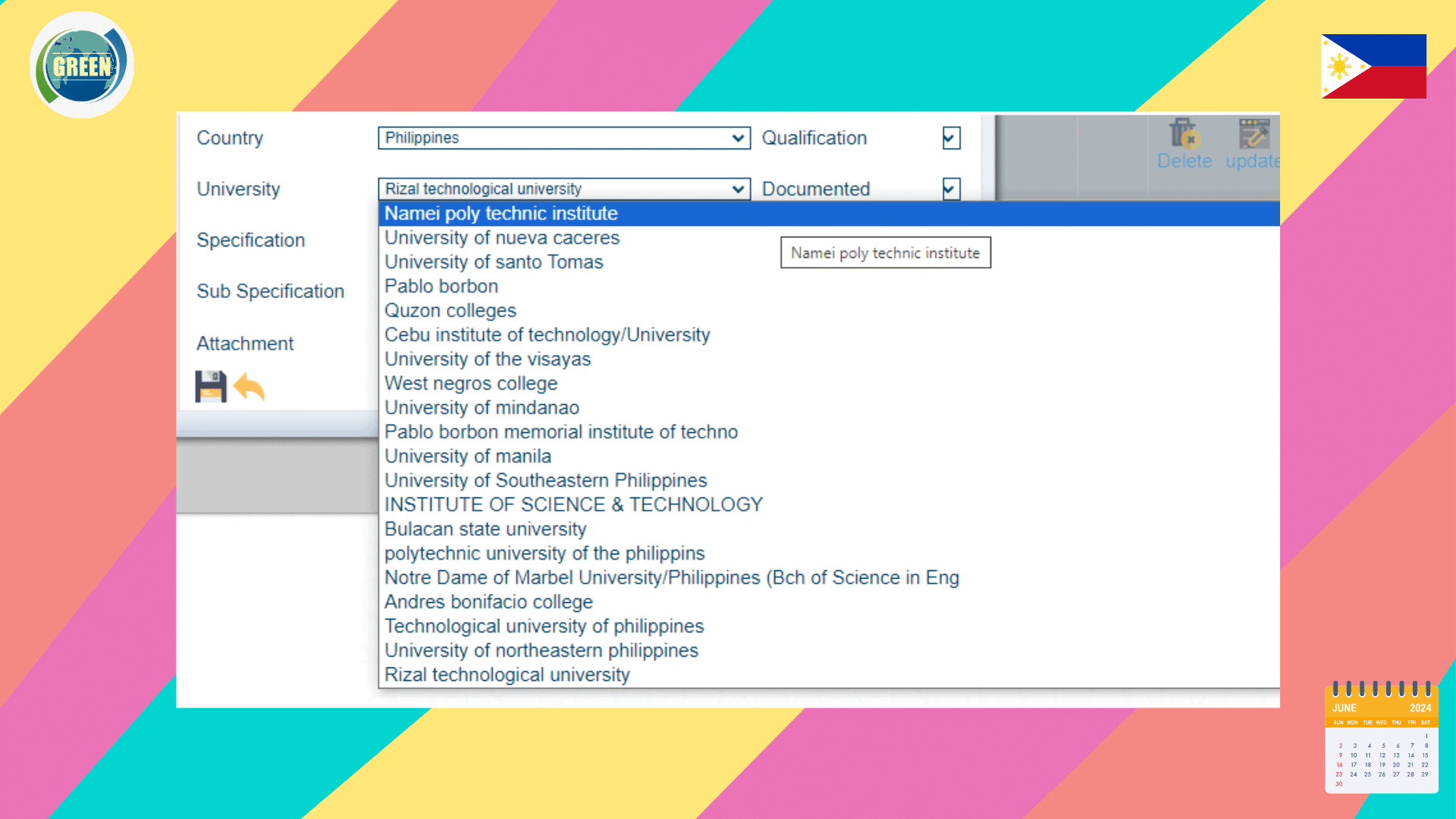Select Bulacan state university option

point(485,529)
